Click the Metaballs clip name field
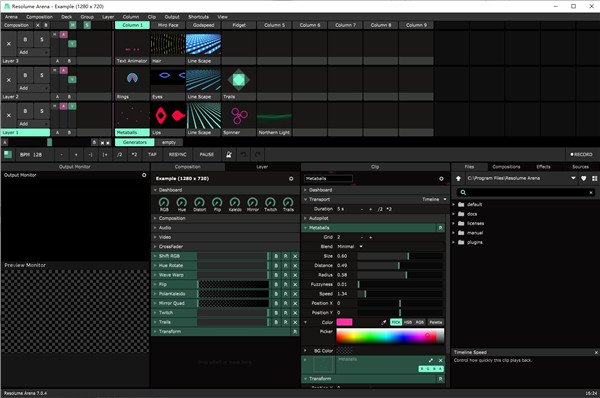The image size is (600, 398). [328, 179]
